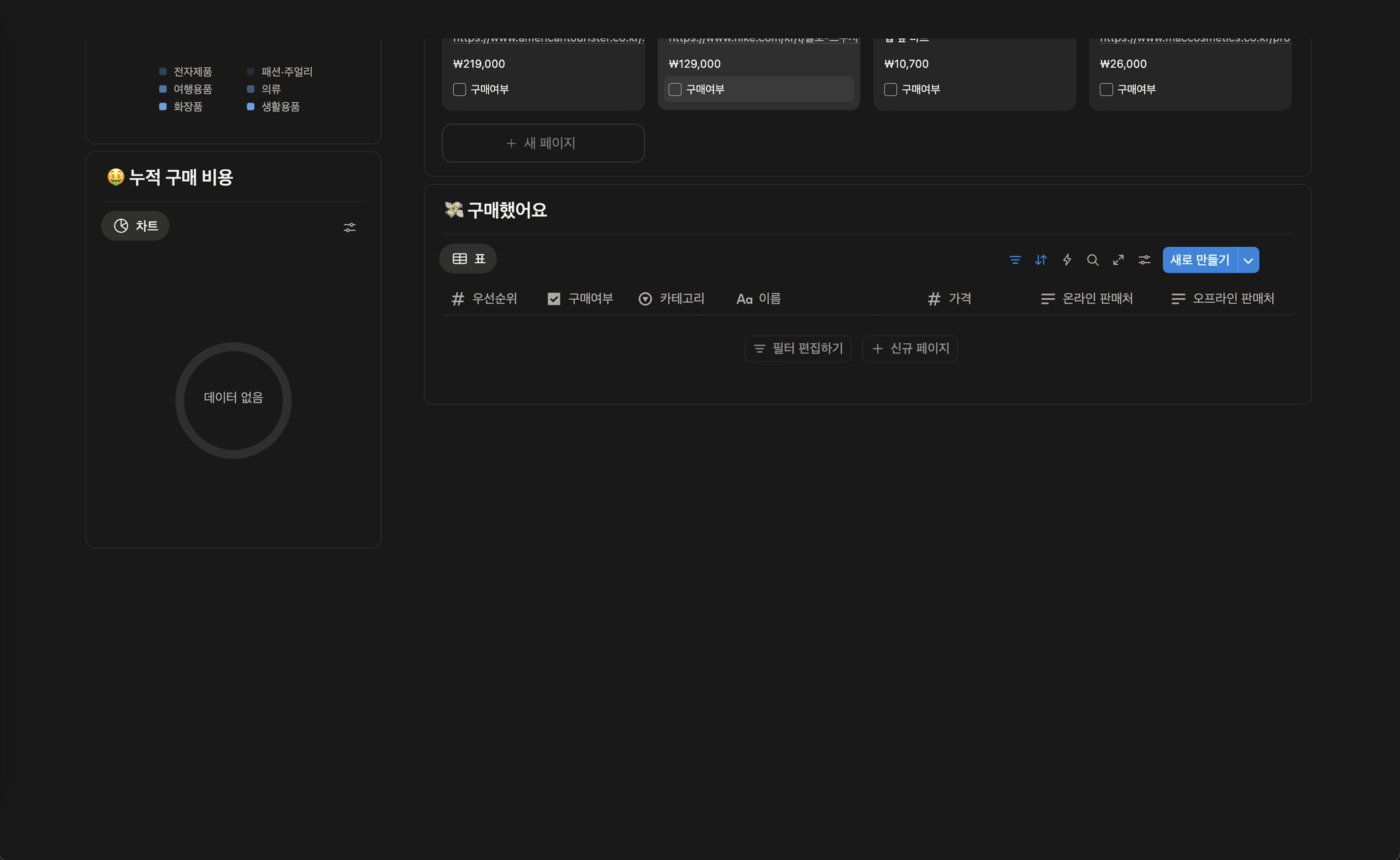1400x860 pixels.
Task: Click the filter icon in the 구매했어요 toolbar
Action: click(x=1015, y=260)
